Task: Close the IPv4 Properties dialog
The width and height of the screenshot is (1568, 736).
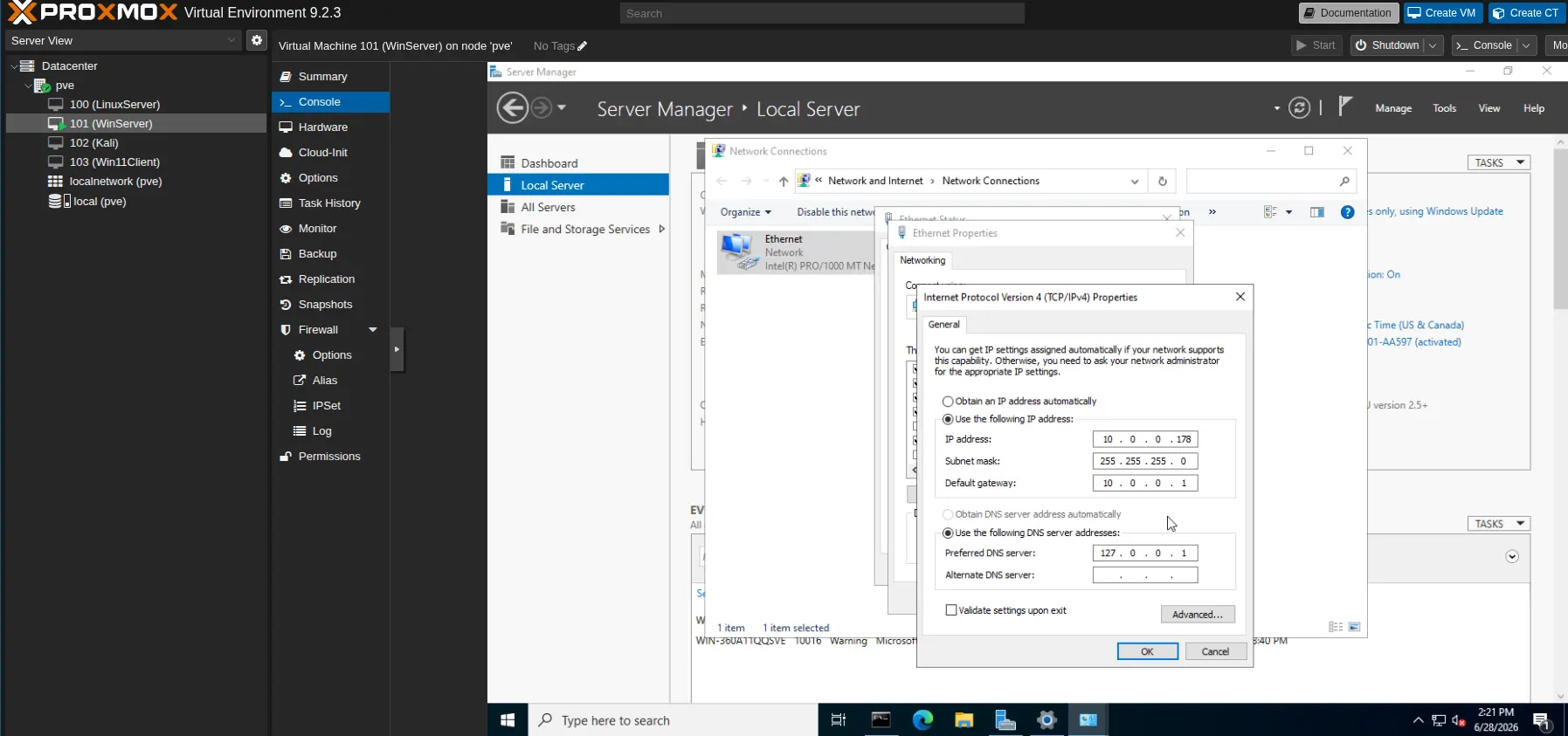Action: click(x=1240, y=297)
